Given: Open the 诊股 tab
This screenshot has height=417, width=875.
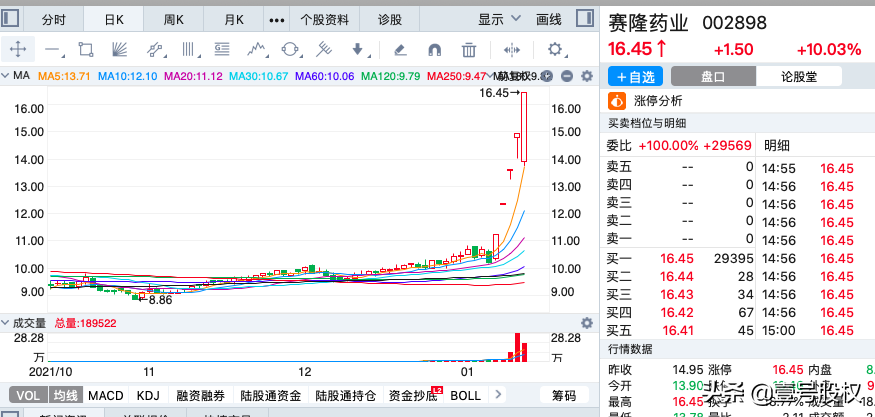Looking at the screenshot, I should (x=390, y=20).
